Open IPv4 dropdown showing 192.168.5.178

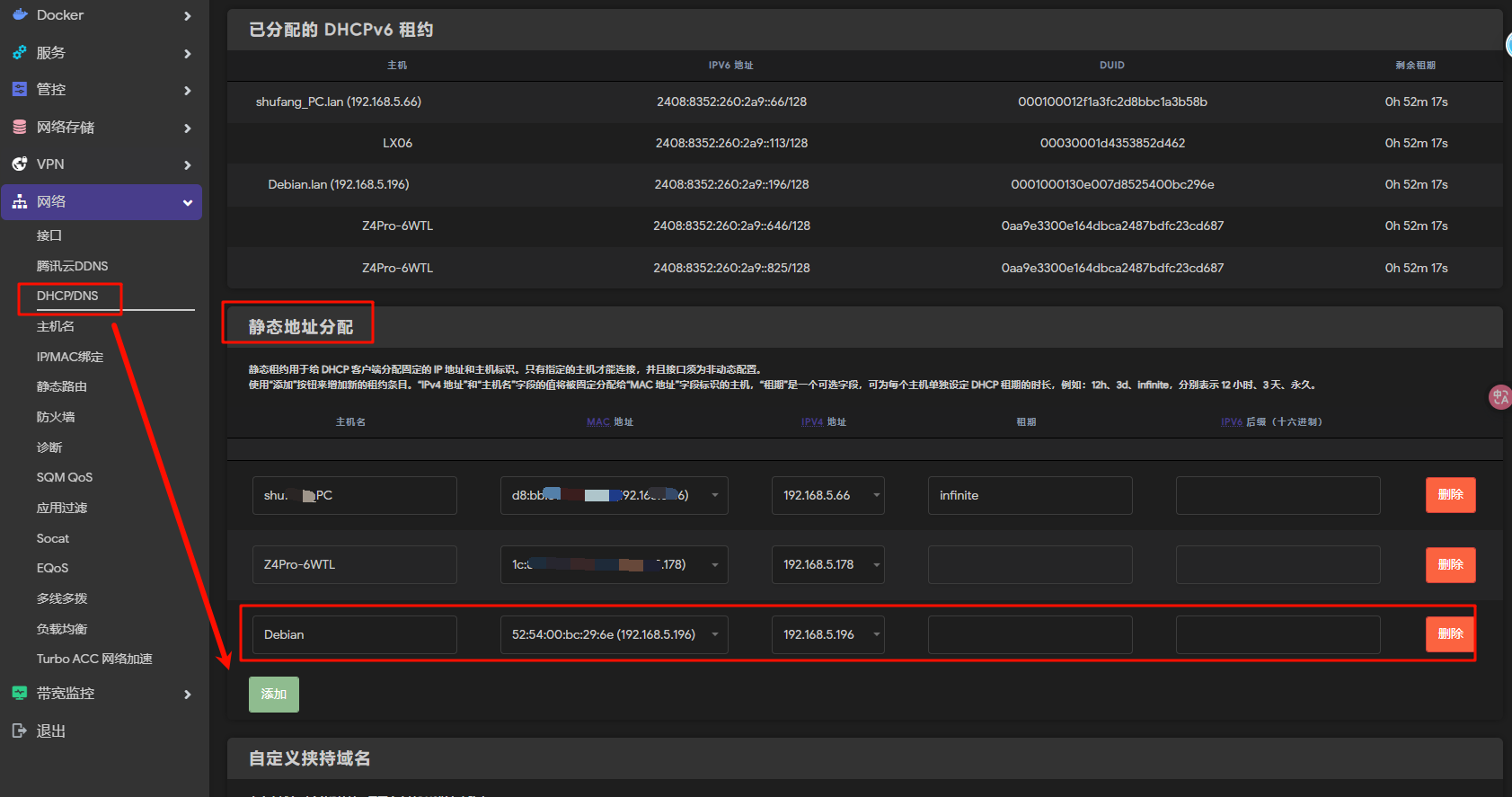click(x=876, y=565)
